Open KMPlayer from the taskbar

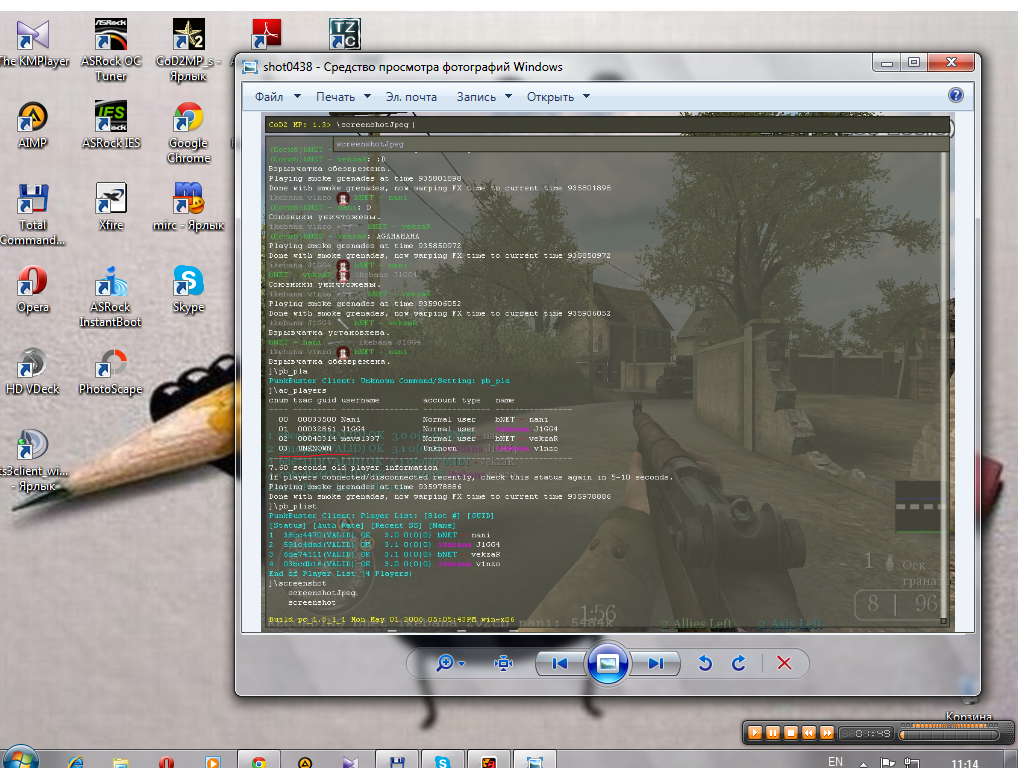pyautogui.click(x=351, y=760)
